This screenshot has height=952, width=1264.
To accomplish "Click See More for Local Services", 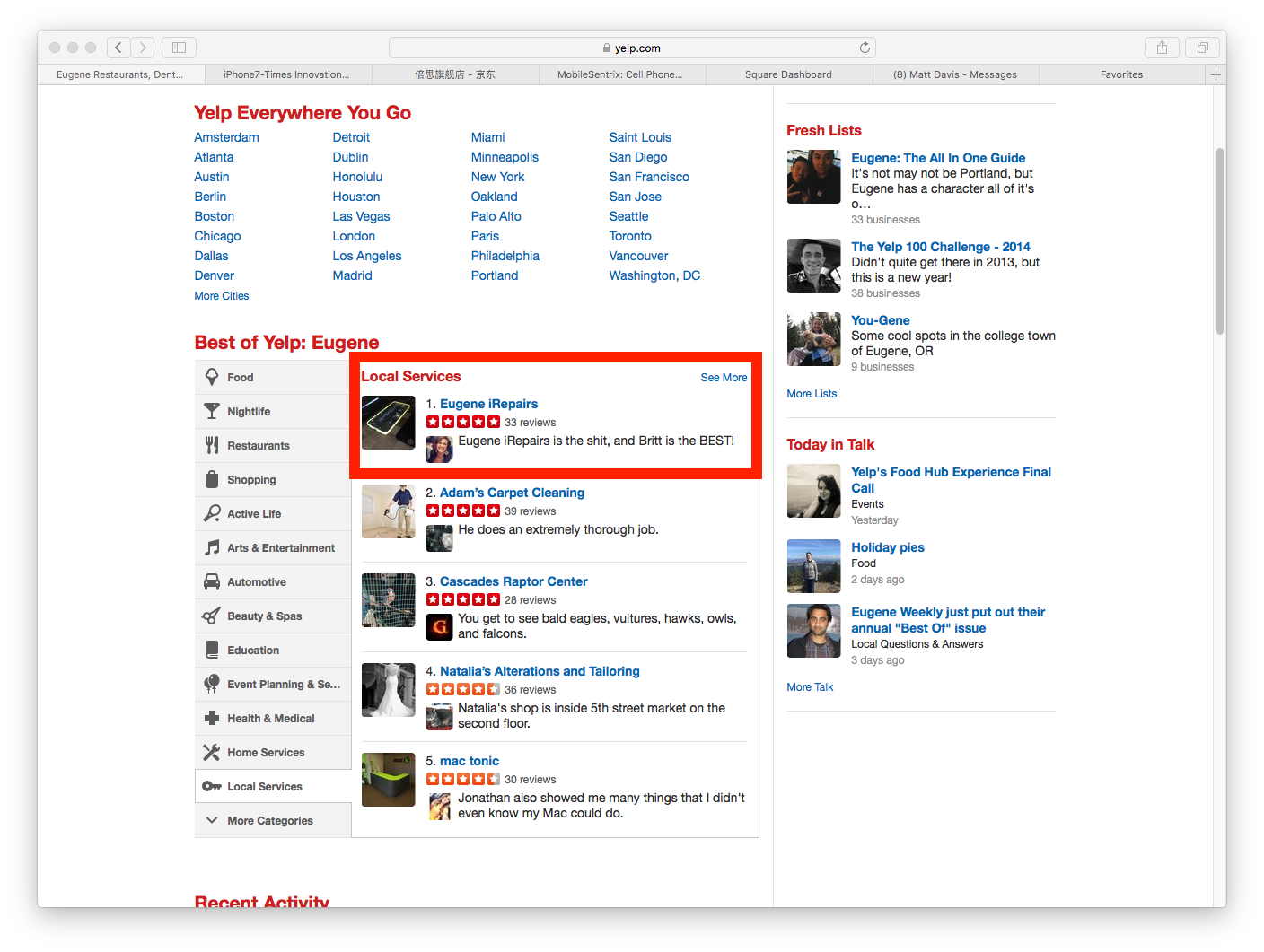I will (x=724, y=378).
